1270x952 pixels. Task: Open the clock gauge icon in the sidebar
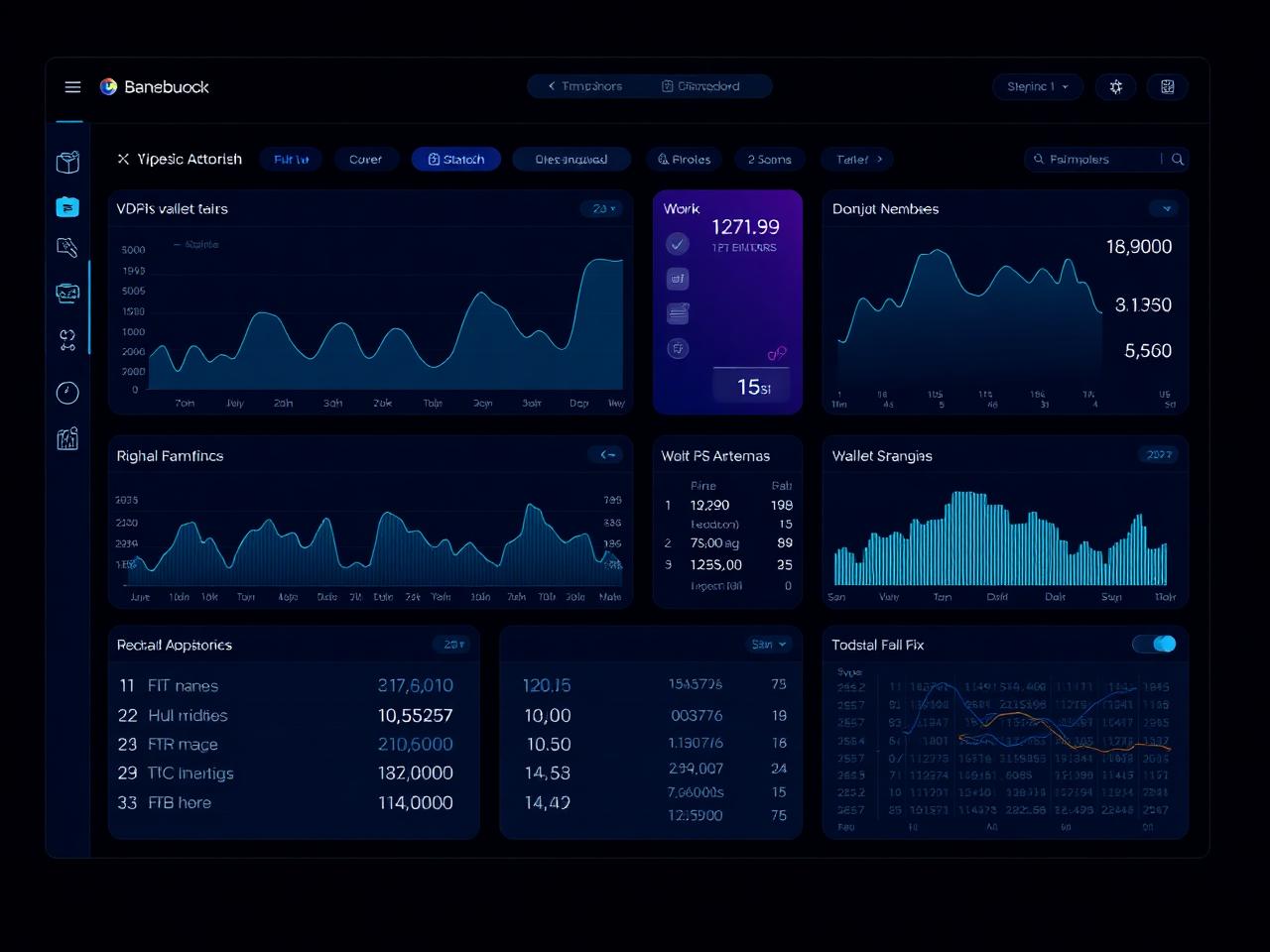point(67,393)
